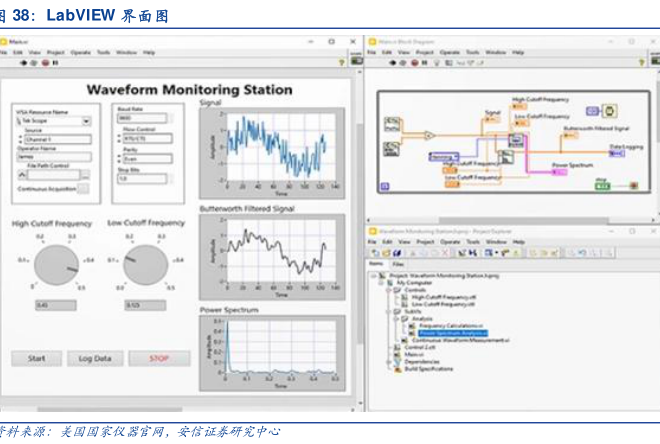This screenshot has height=444, width=660.
Task: Switch to the Files tab in Project Explorer
Action: tap(398, 264)
